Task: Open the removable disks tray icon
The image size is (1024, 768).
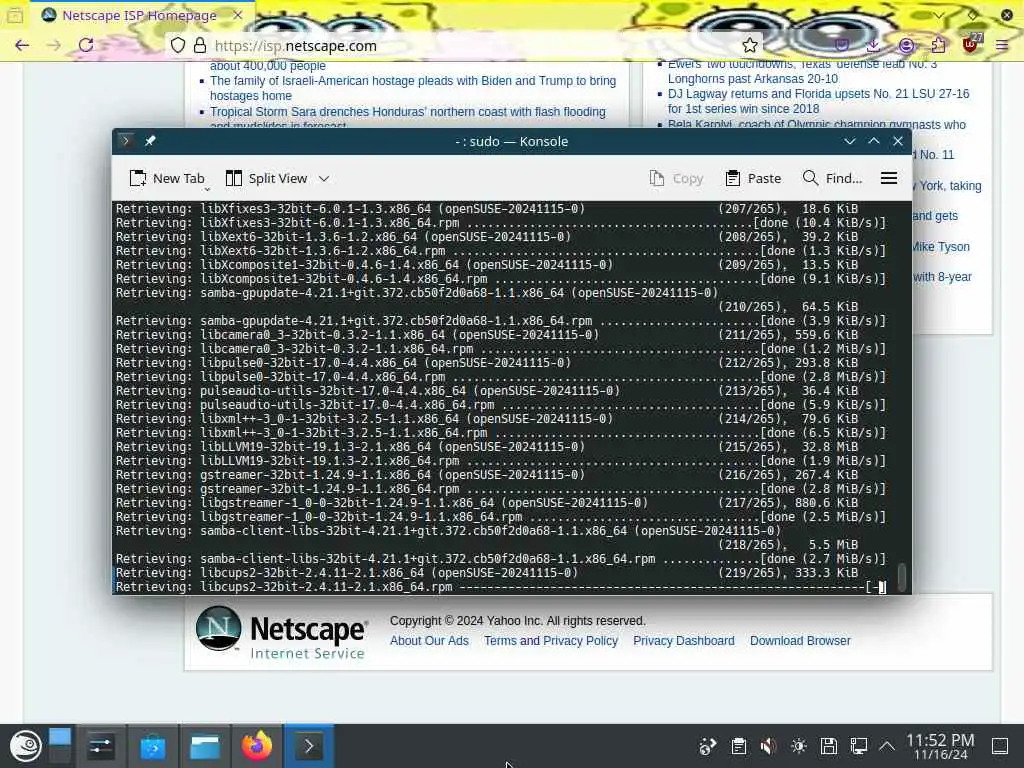Action: pyautogui.click(x=829, y=746)
